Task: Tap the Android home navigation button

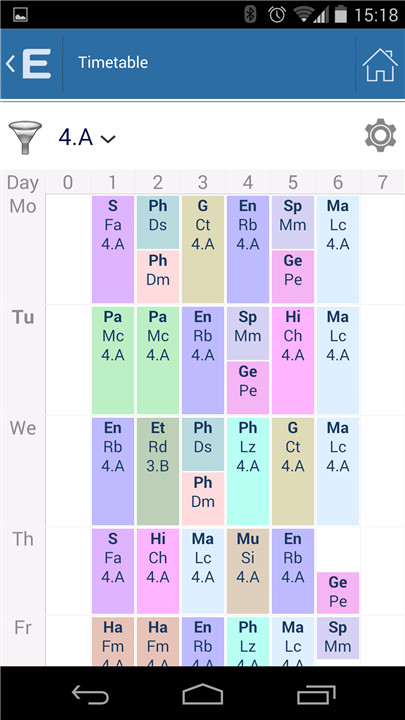Action: (202, 693)
